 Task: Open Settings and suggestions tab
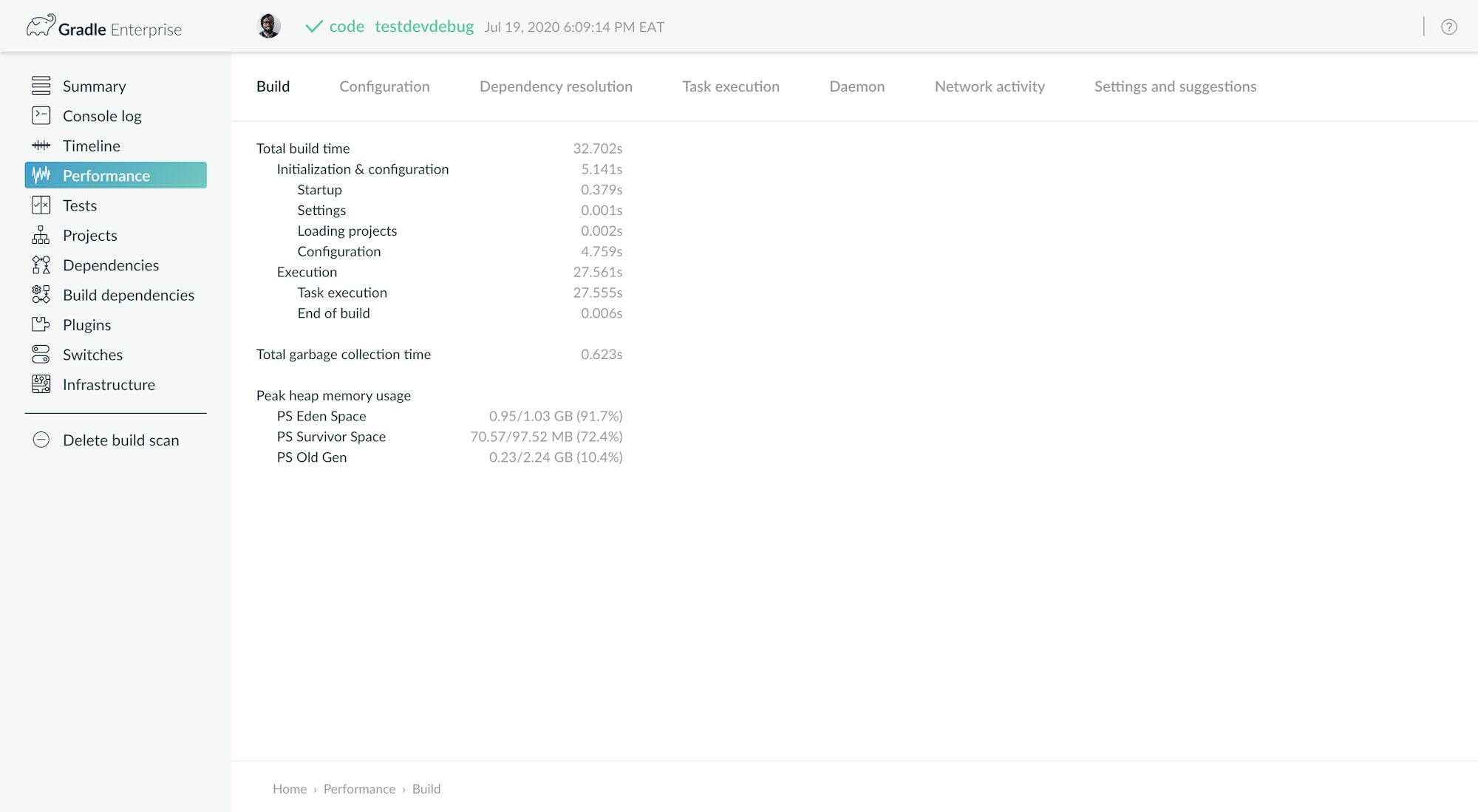tap(1175, 86)
